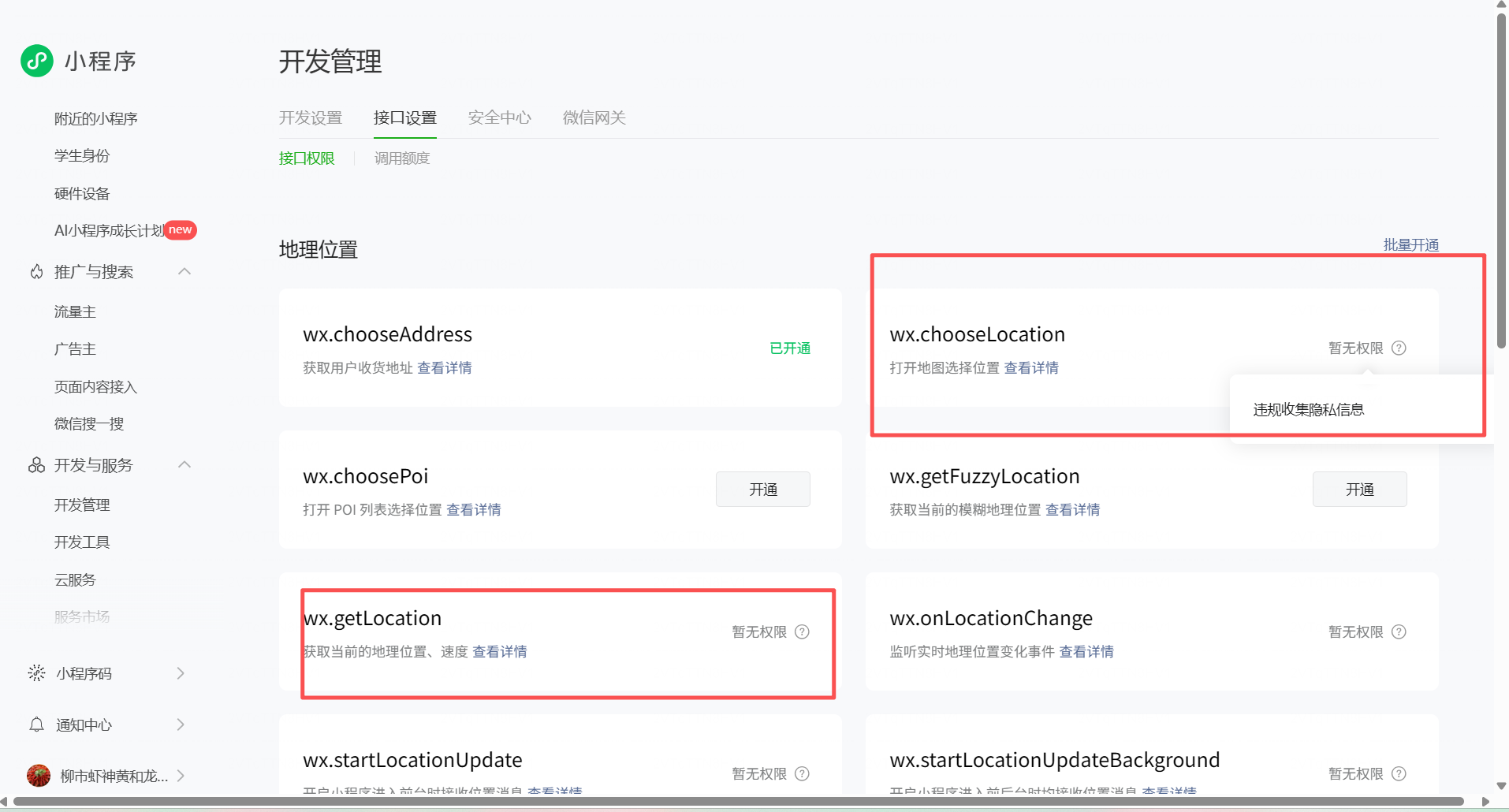The width and height of the screenshot is (1509, 812).
Task: Open 开发管理 in the sidebar
Action: click(82, 505)
